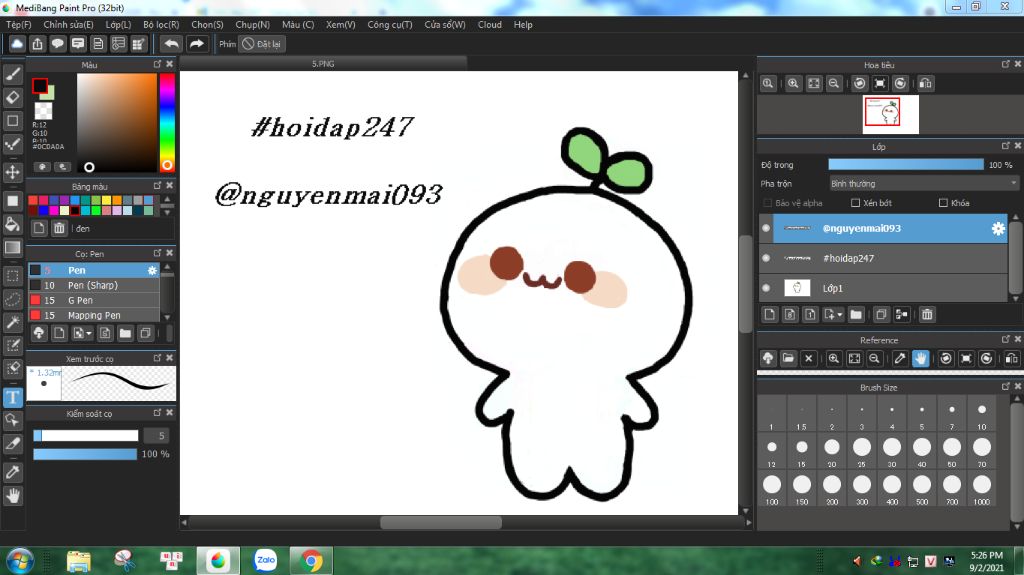Undock the Brush Size panel
The width and height of the screenshot is (1024, 575).
[1006, 386]
